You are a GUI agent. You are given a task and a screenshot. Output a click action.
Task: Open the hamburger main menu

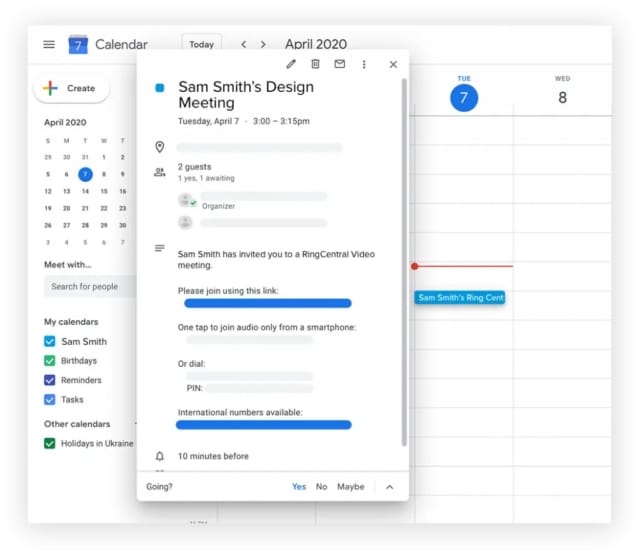(x=49, y=44)
